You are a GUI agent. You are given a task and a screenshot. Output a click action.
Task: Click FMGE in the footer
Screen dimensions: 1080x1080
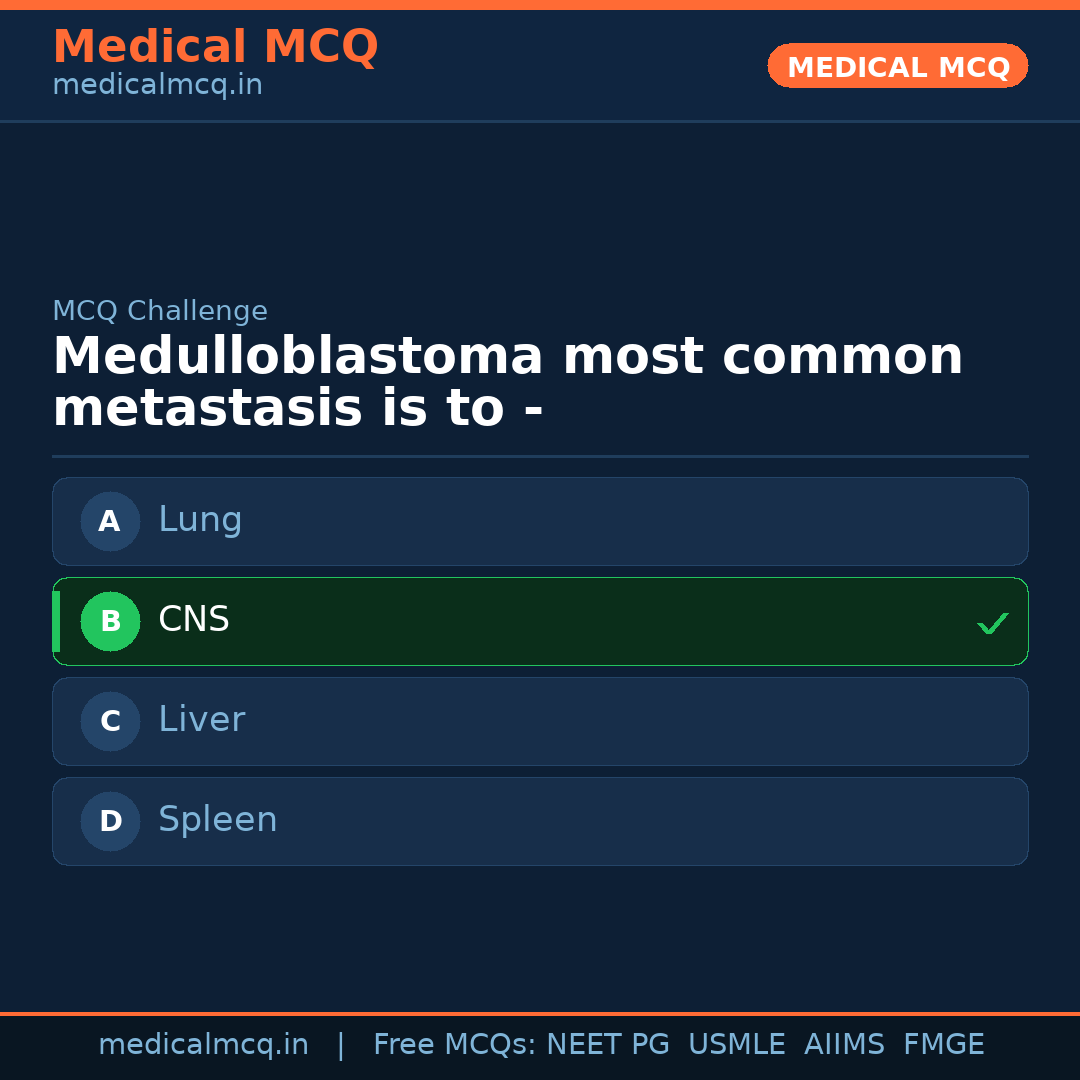943,1045
